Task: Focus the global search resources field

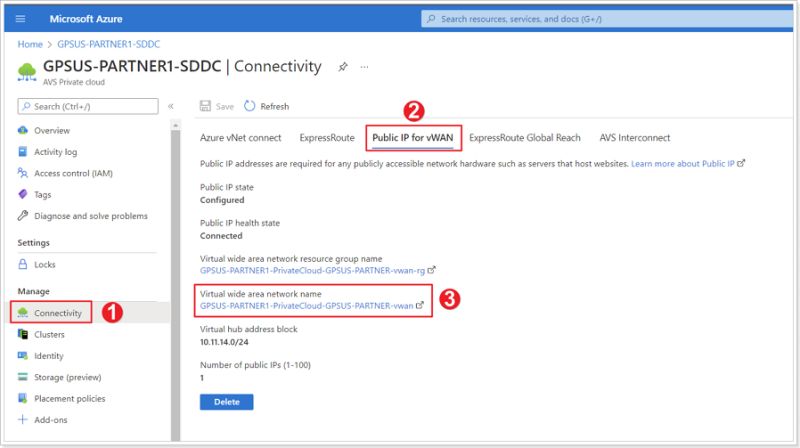Action: coord(607,19)
